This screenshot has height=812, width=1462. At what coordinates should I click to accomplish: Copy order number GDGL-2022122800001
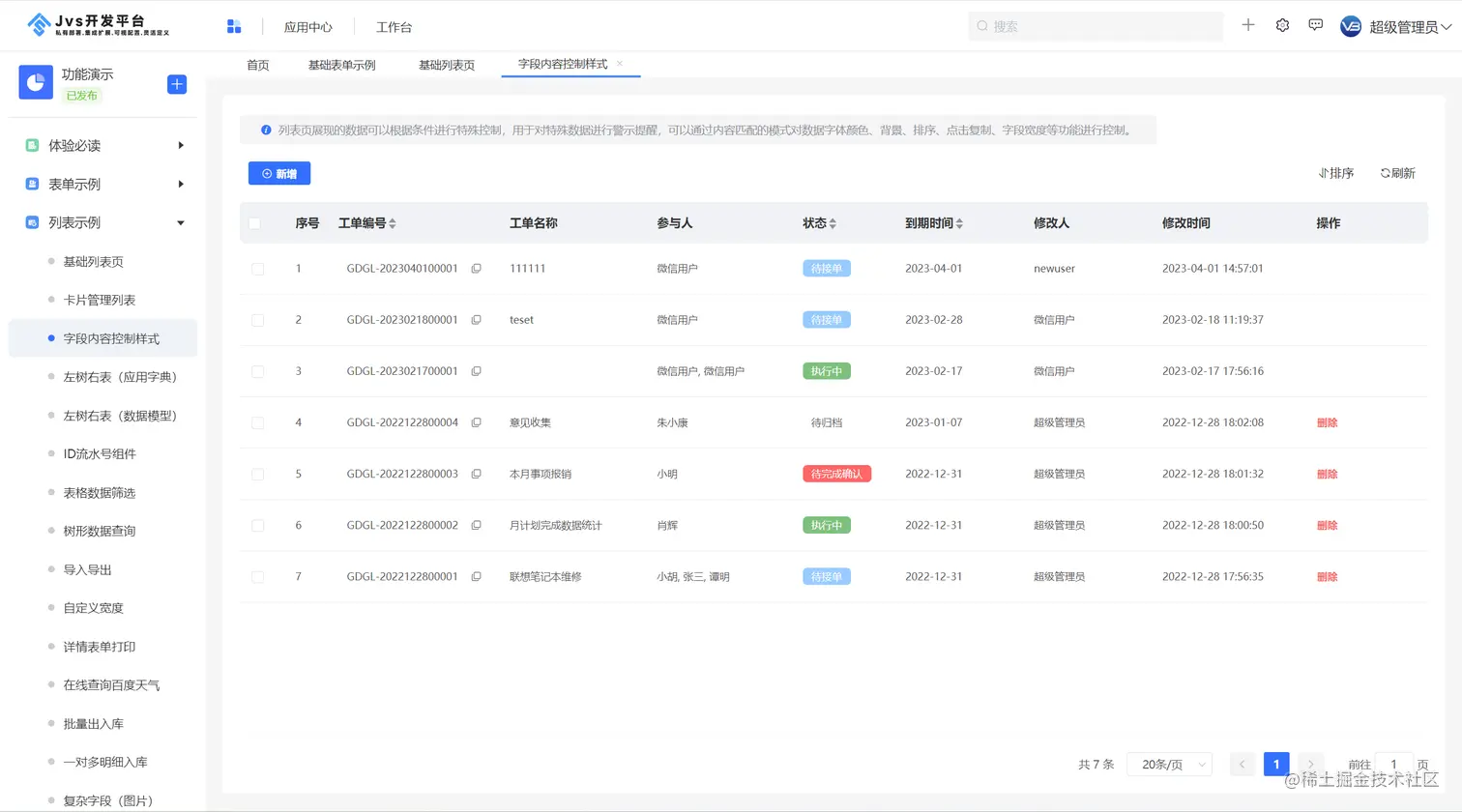(476, 576)
